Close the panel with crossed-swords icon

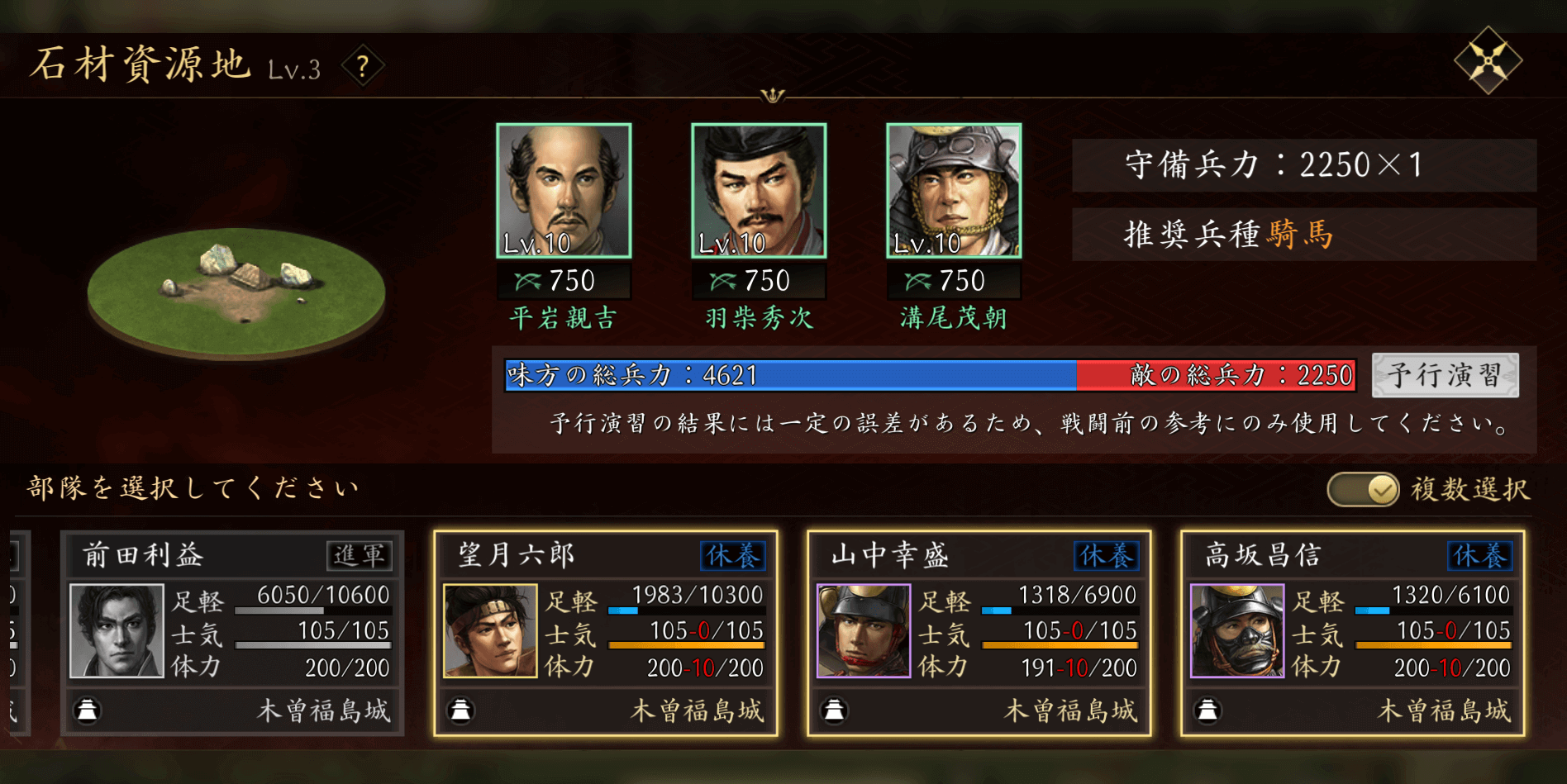coord(1488,61)
